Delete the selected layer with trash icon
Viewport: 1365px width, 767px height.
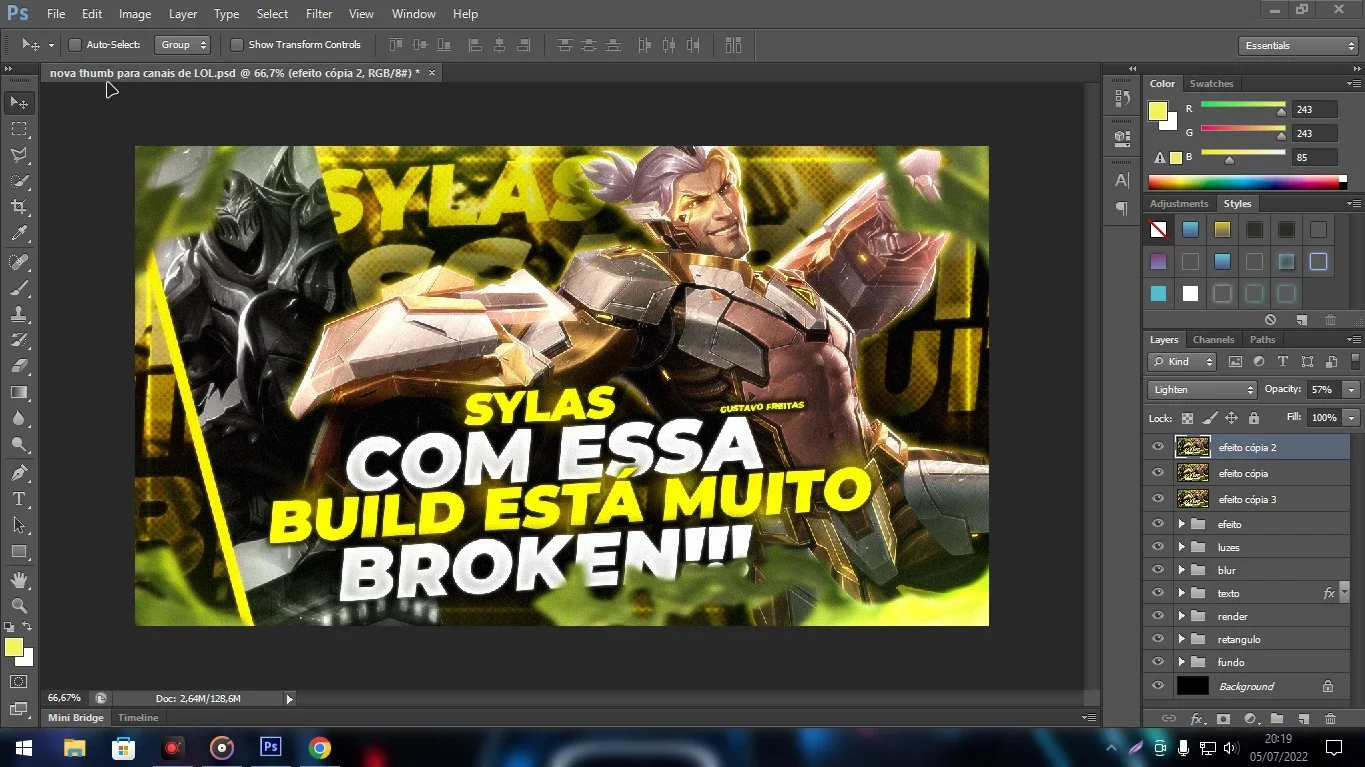pyautogui.click(x=1330, y=719)
